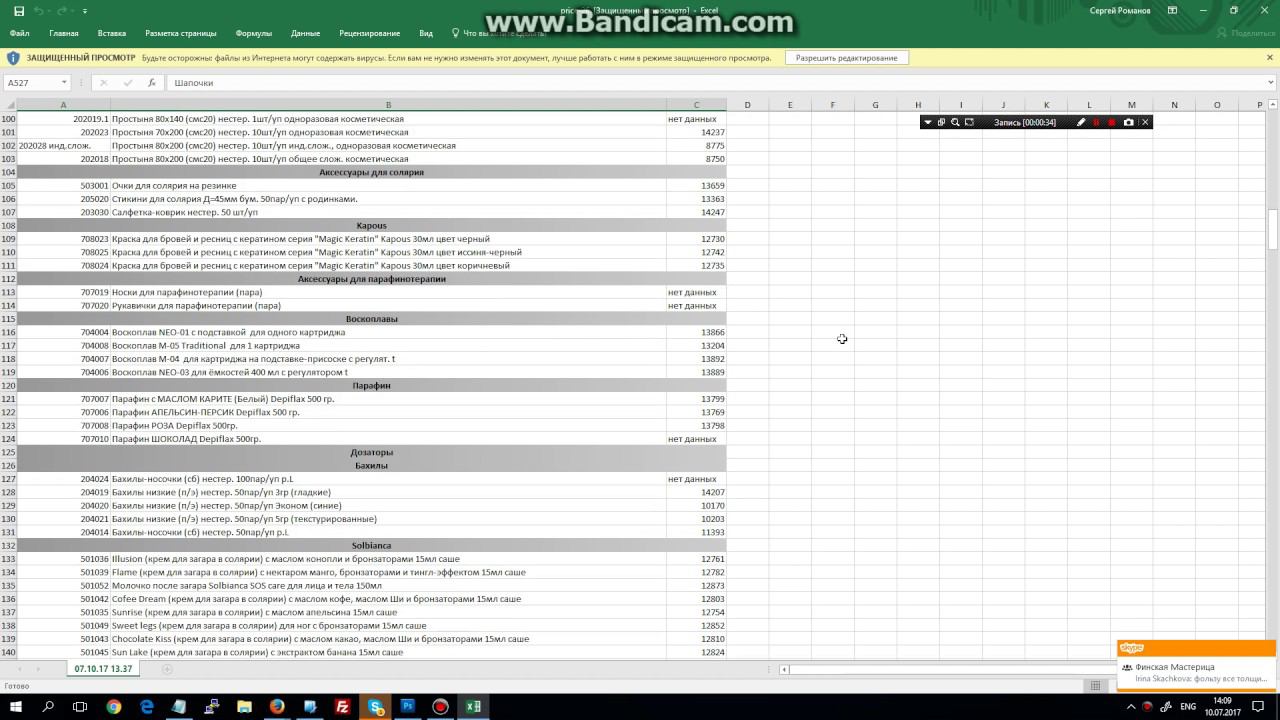Switch to the Главная ribbon tab
This screenshot has width=1280, height=720.
pos(64,33)
